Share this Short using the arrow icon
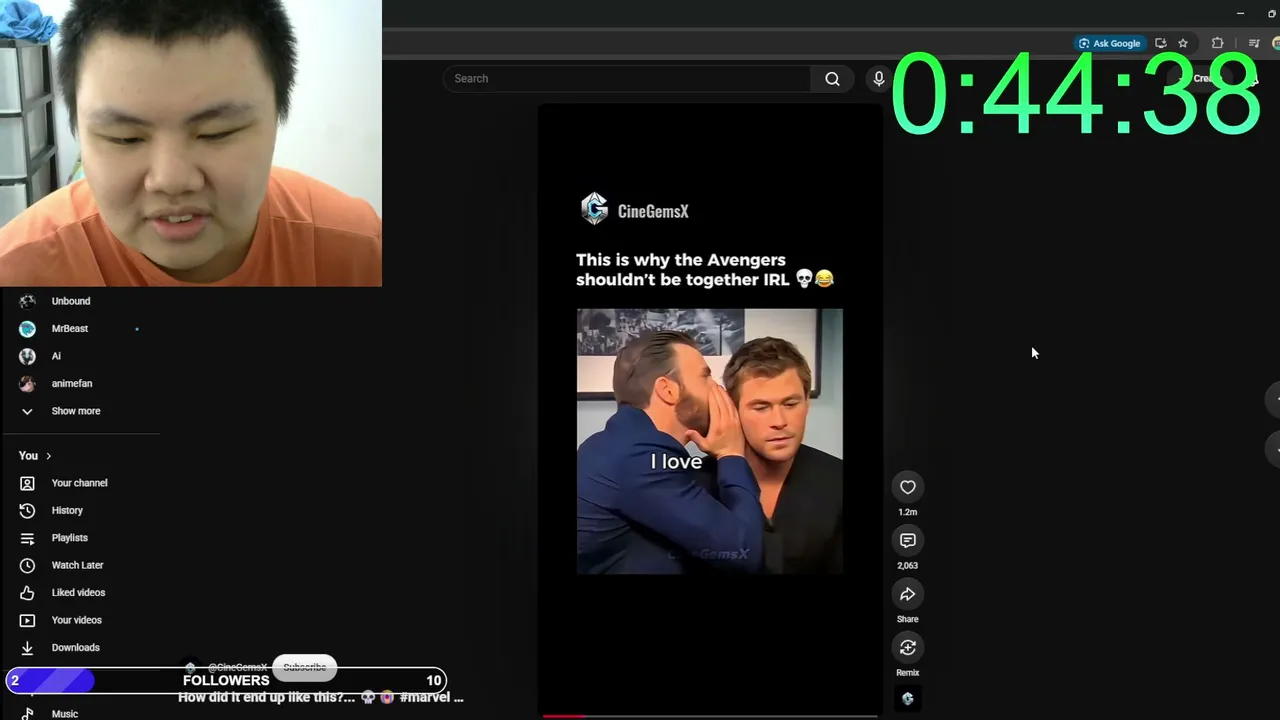 [x=907, y=594]
